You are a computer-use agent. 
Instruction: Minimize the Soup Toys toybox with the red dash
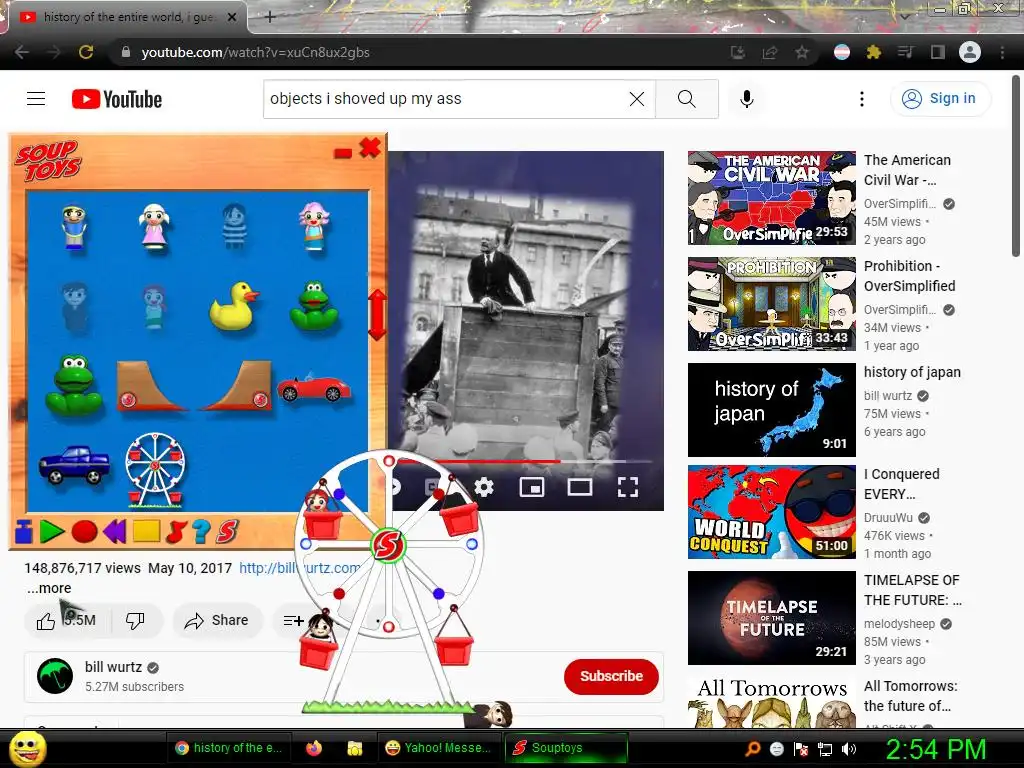click(x=343, y=153)
